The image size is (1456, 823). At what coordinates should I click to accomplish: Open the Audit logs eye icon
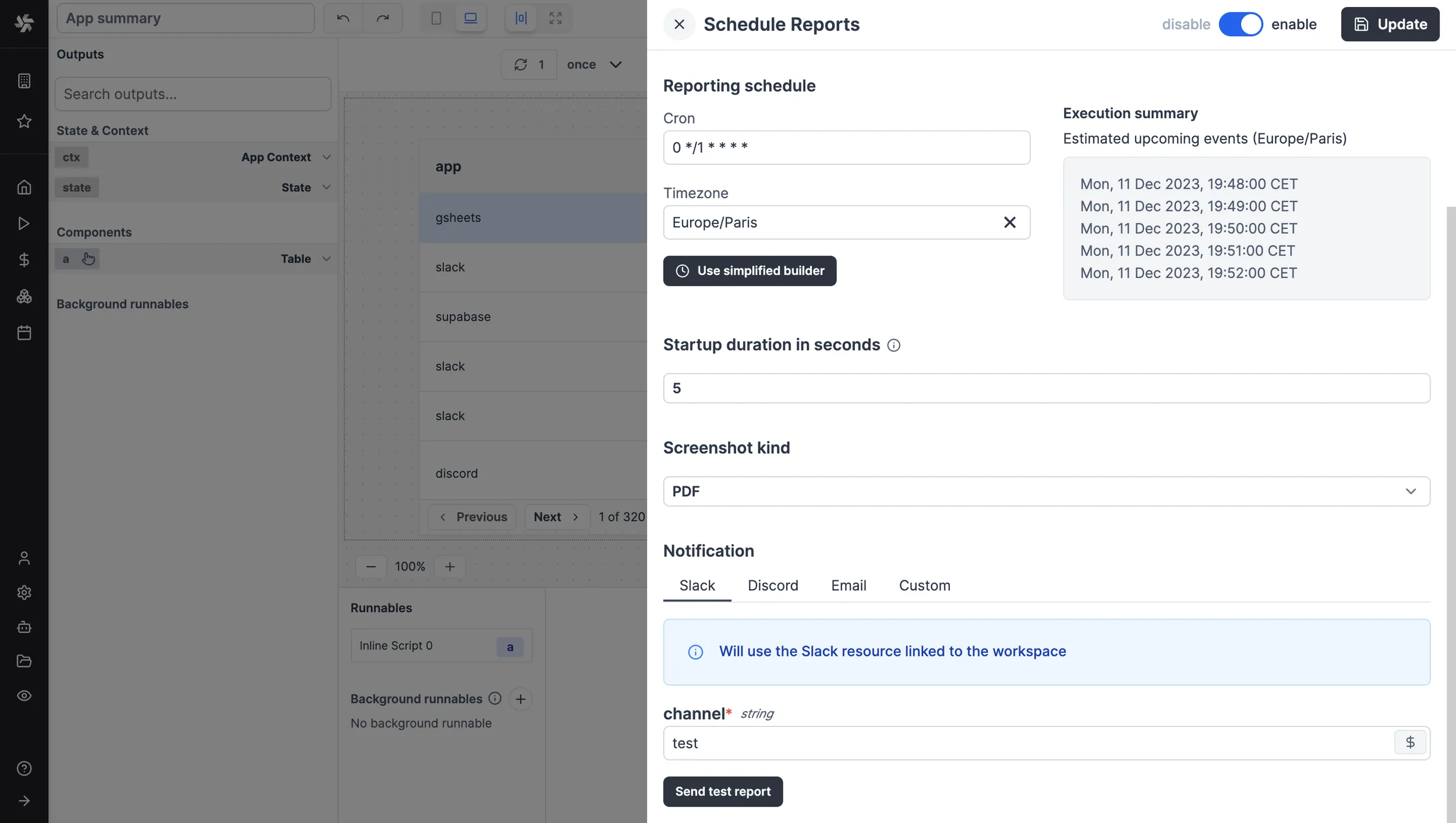pos(24,695)
